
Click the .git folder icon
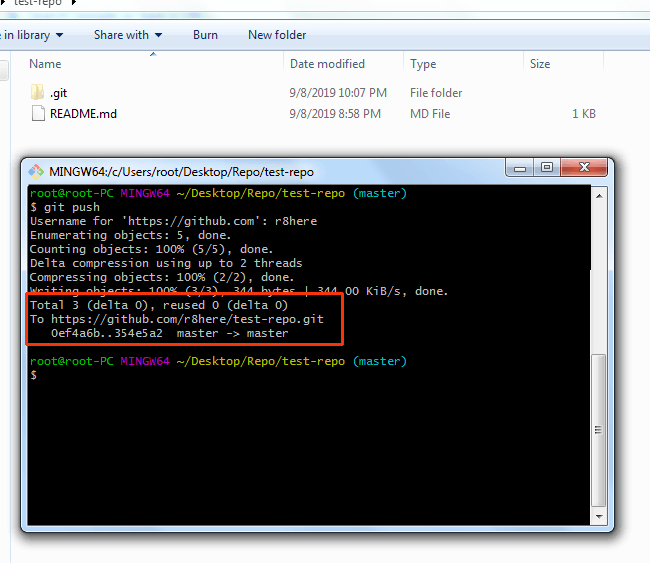tap(37, 92)
